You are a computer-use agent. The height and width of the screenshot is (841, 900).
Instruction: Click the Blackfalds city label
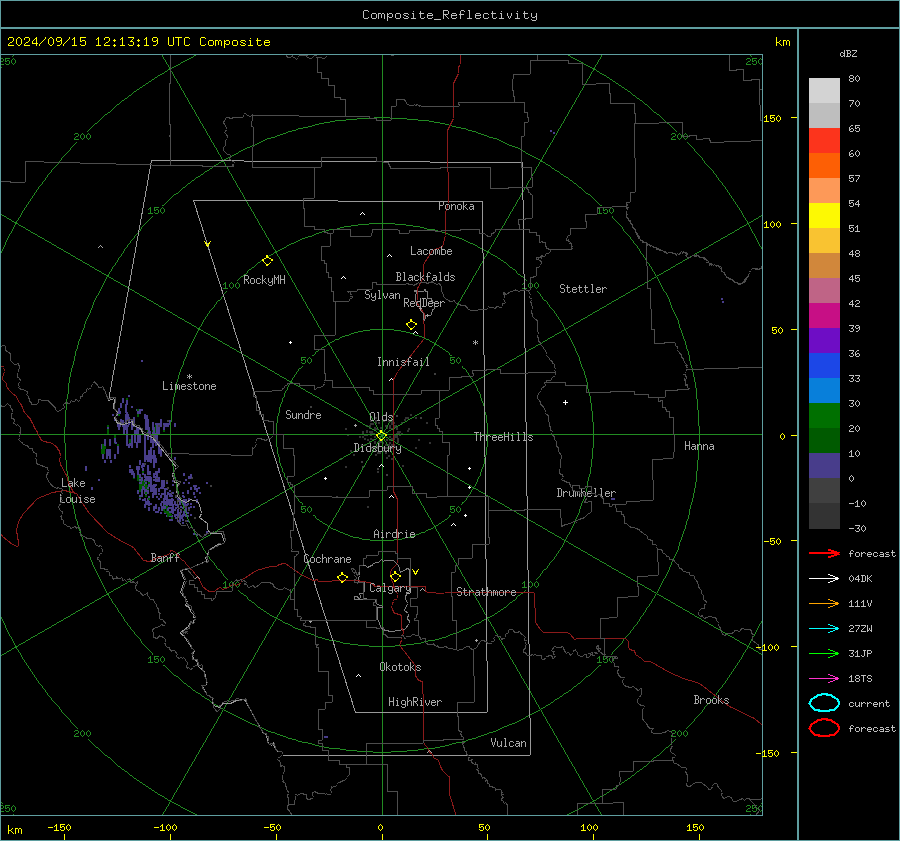coord(425,277)
